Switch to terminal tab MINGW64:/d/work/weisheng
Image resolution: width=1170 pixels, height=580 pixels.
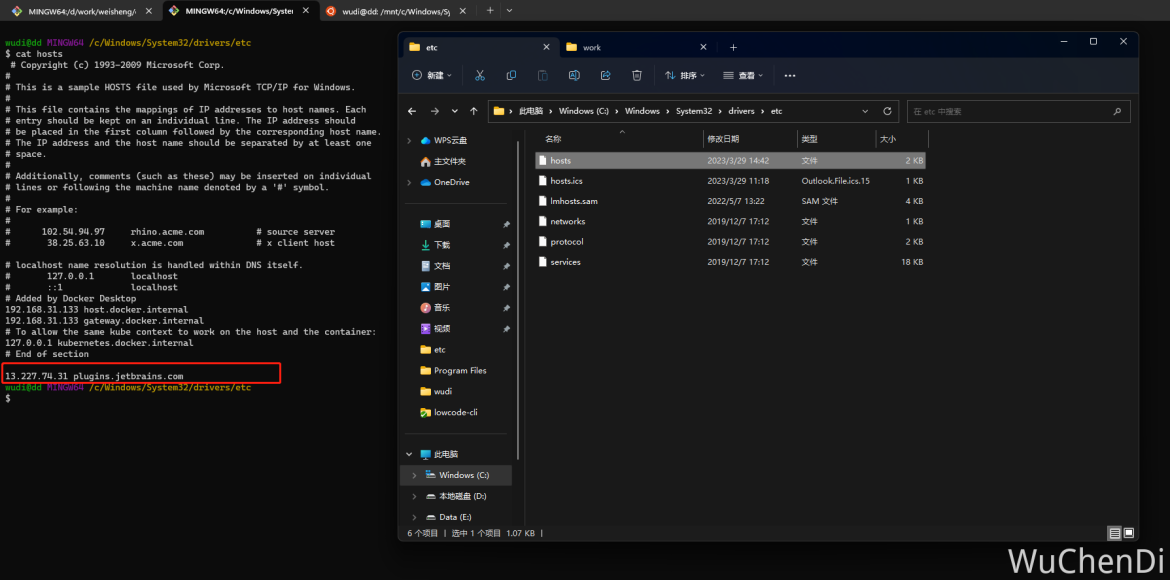[83, 10]
